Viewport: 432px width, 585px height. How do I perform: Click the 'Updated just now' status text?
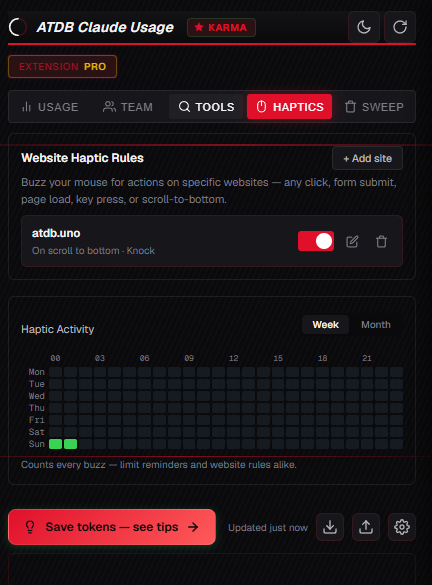pyautogui.click(x=268, y=528)
